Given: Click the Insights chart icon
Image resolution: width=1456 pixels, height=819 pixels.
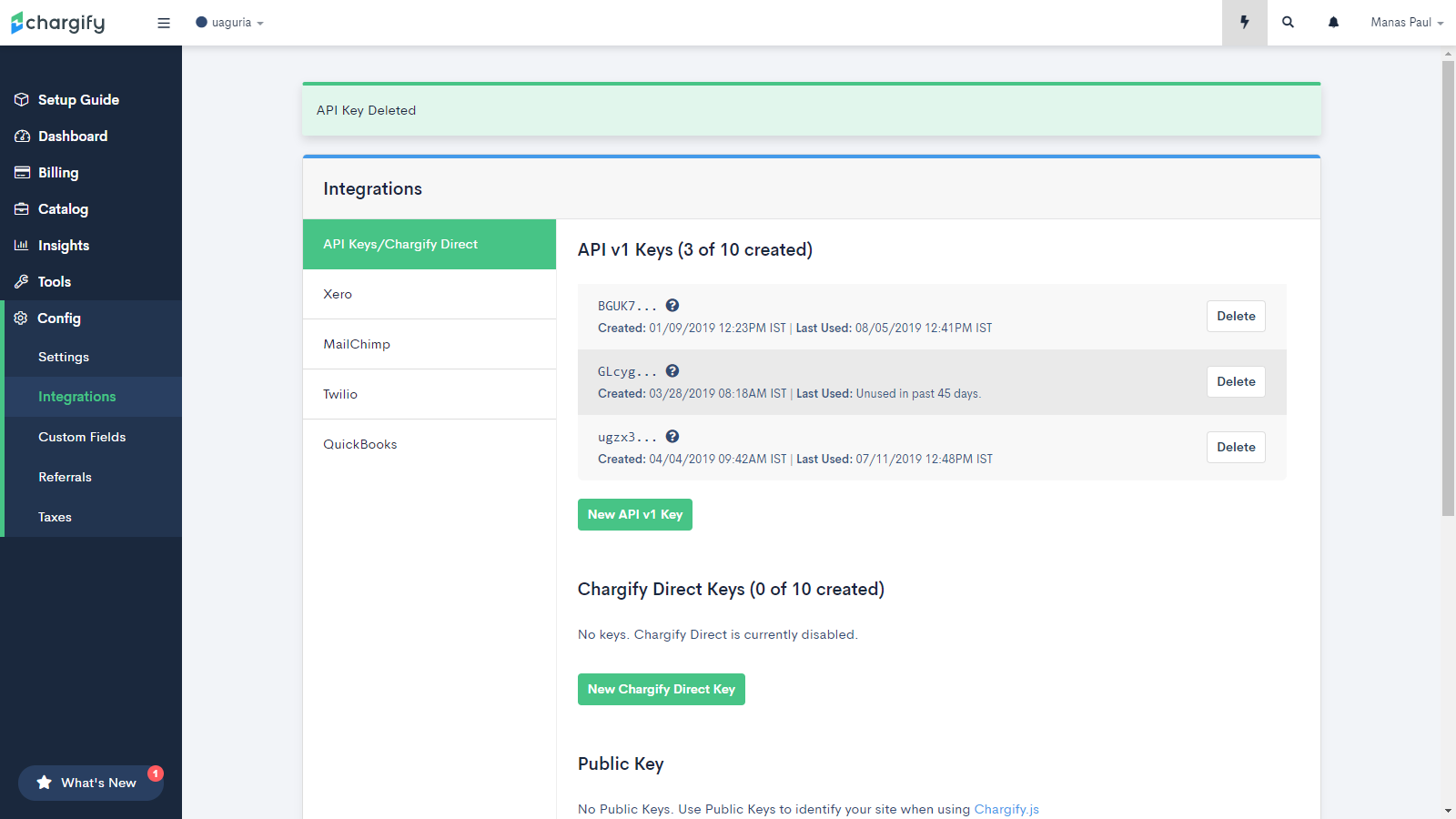Looking at the screenshot, I should (22, 246).
